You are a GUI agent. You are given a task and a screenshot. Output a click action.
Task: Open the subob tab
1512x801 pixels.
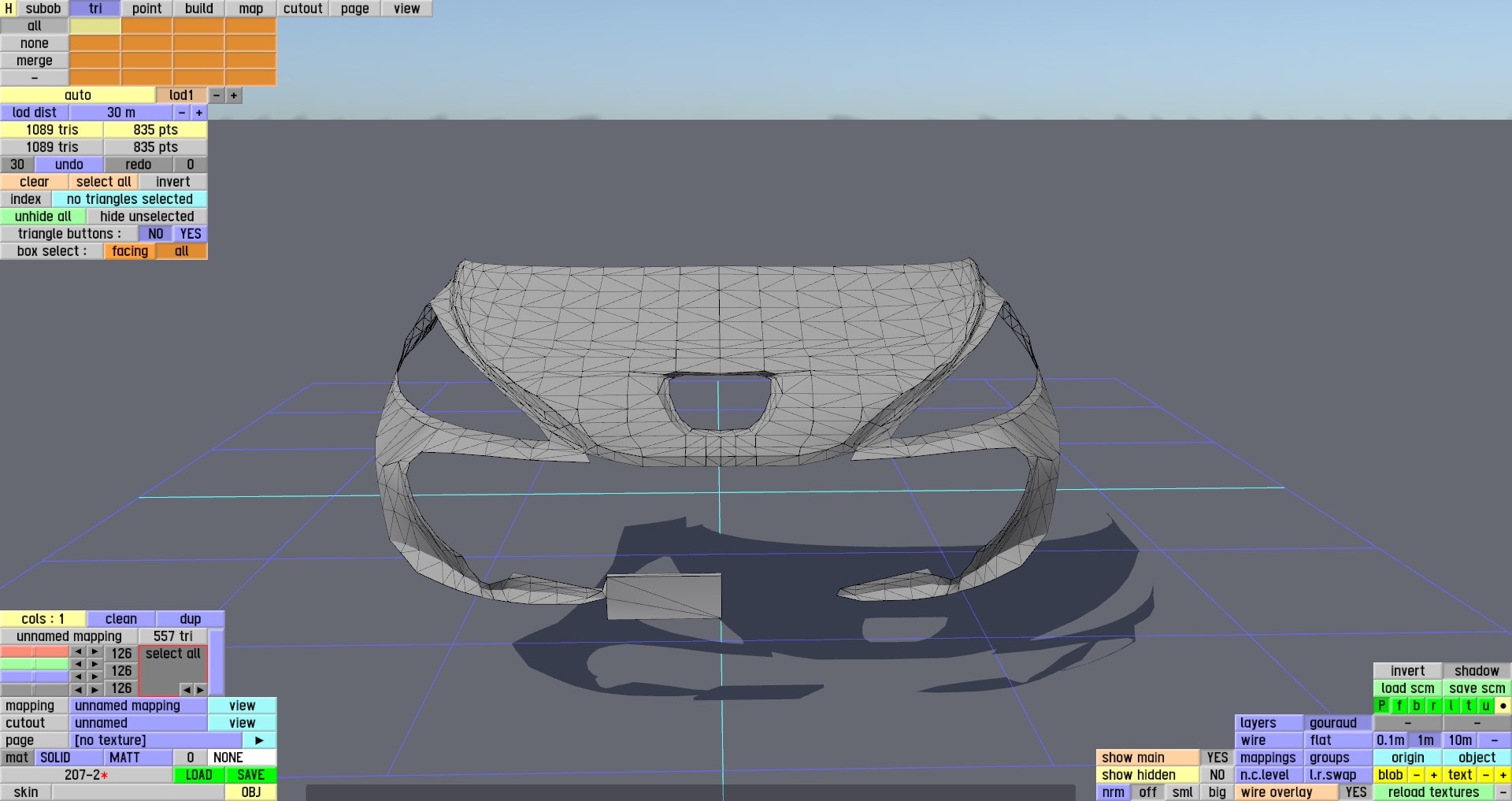click(x=43, y=9)
